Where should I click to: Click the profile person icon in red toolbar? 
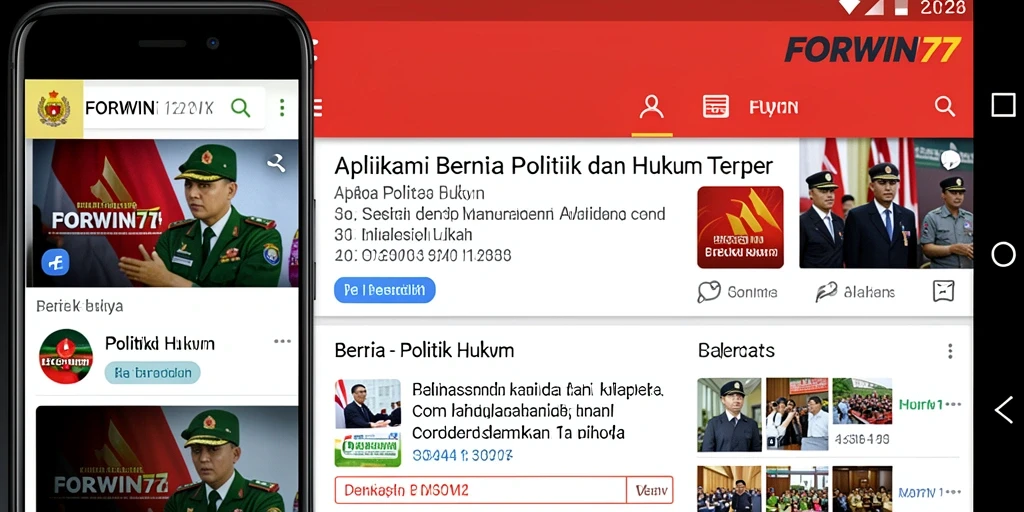pos(651,106)
